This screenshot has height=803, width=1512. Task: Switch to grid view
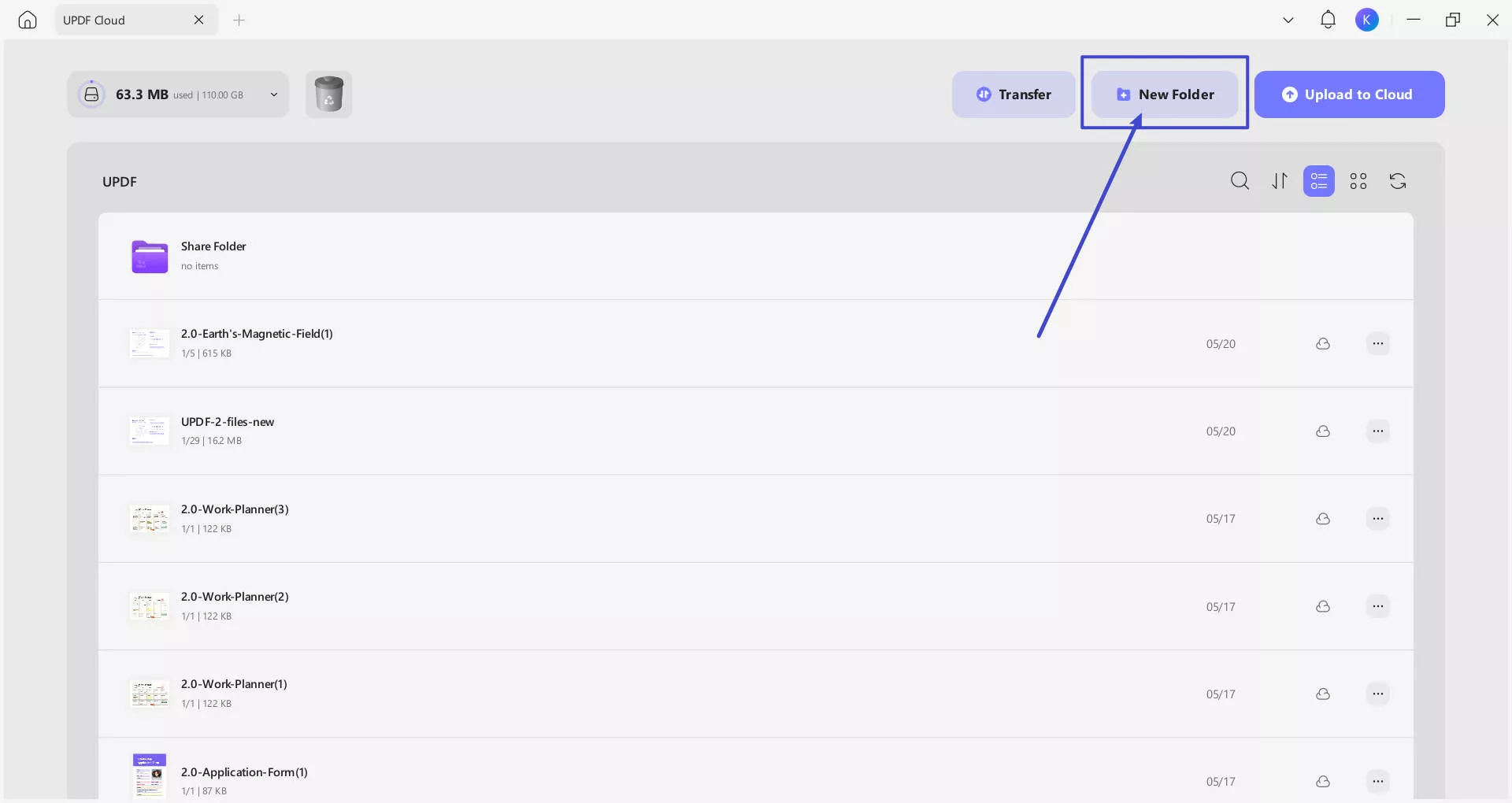click(1358, 181)
